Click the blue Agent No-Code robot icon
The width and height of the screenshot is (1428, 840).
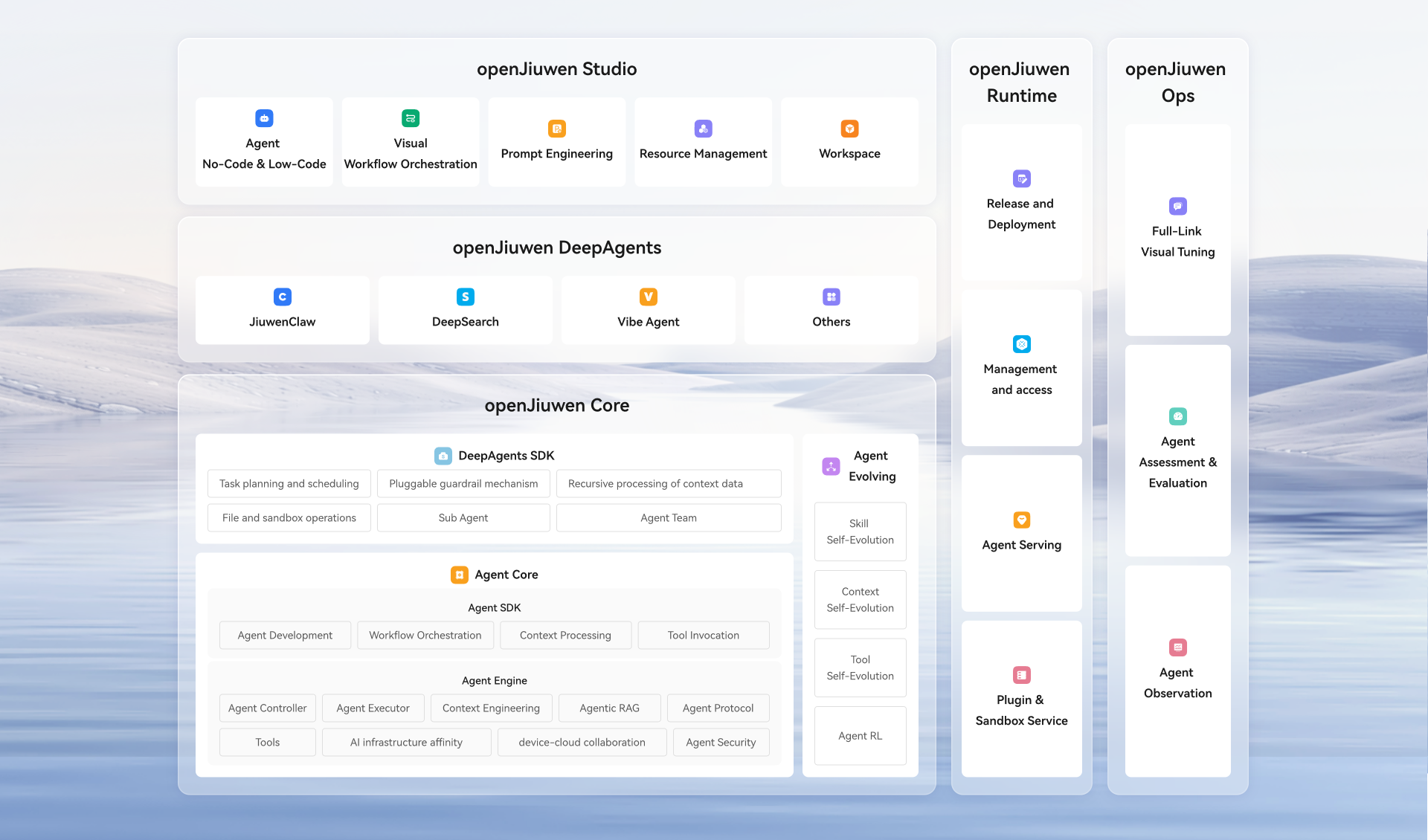point(264,118)
